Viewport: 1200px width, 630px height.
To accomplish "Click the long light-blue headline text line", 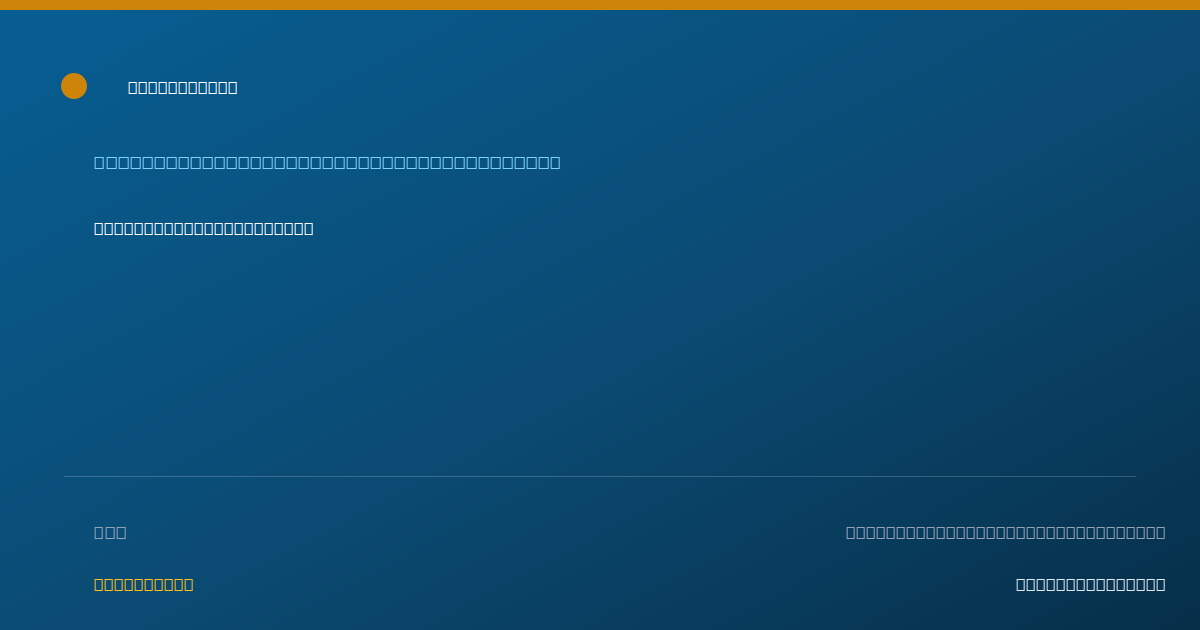I will coord(327,162).
